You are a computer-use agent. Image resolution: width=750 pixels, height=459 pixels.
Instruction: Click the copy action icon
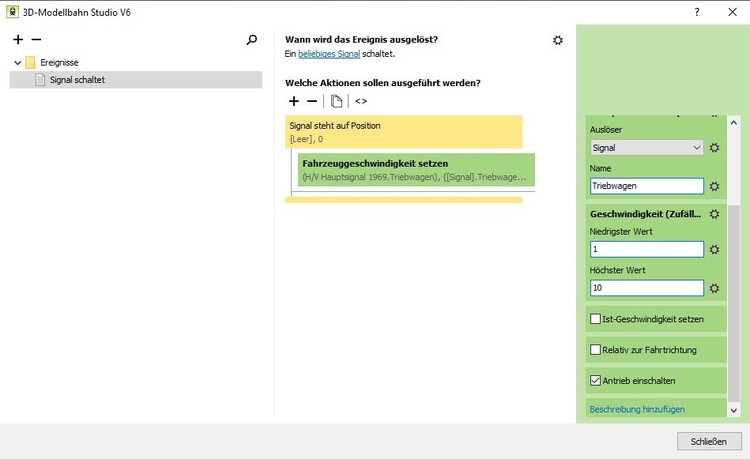coord(336,101)
